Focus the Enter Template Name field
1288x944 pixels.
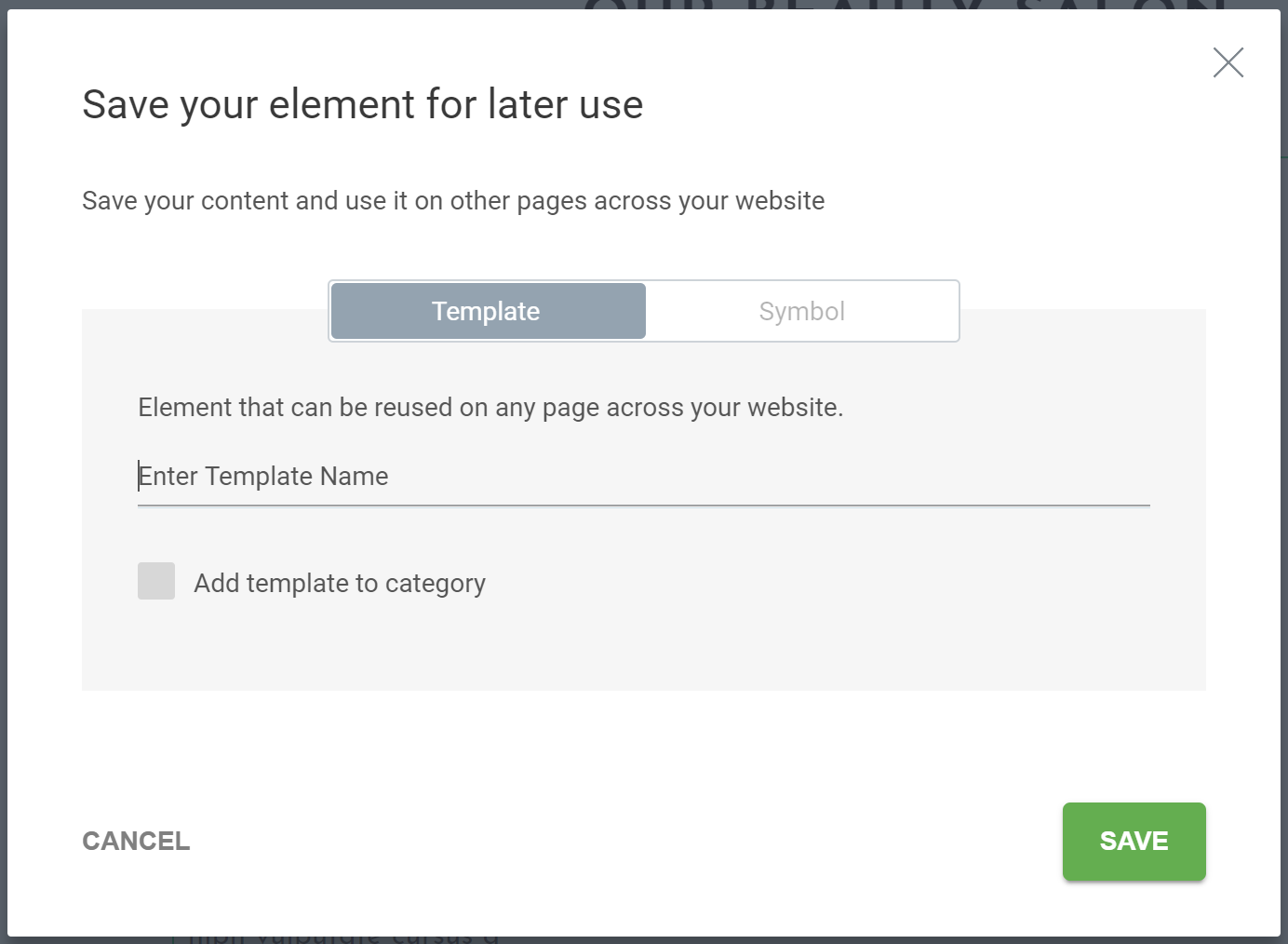[644, 476]
